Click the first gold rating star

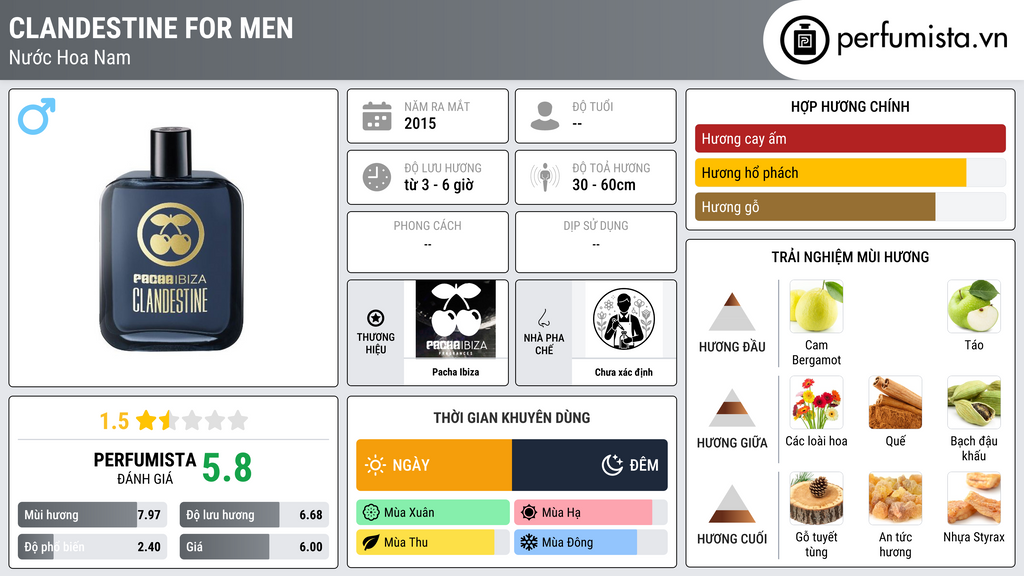tap(146, 420)
